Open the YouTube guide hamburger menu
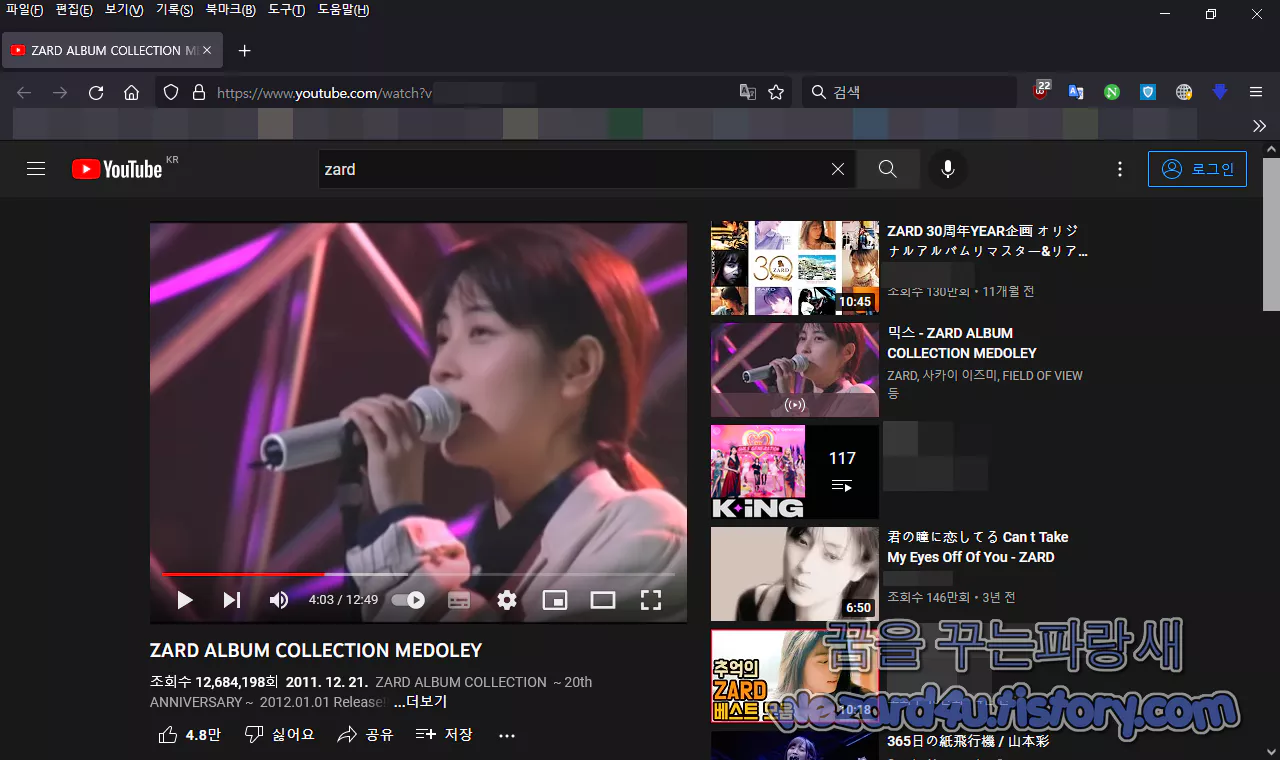Screen dimensions: 1280x760 (x=36, y=169)
